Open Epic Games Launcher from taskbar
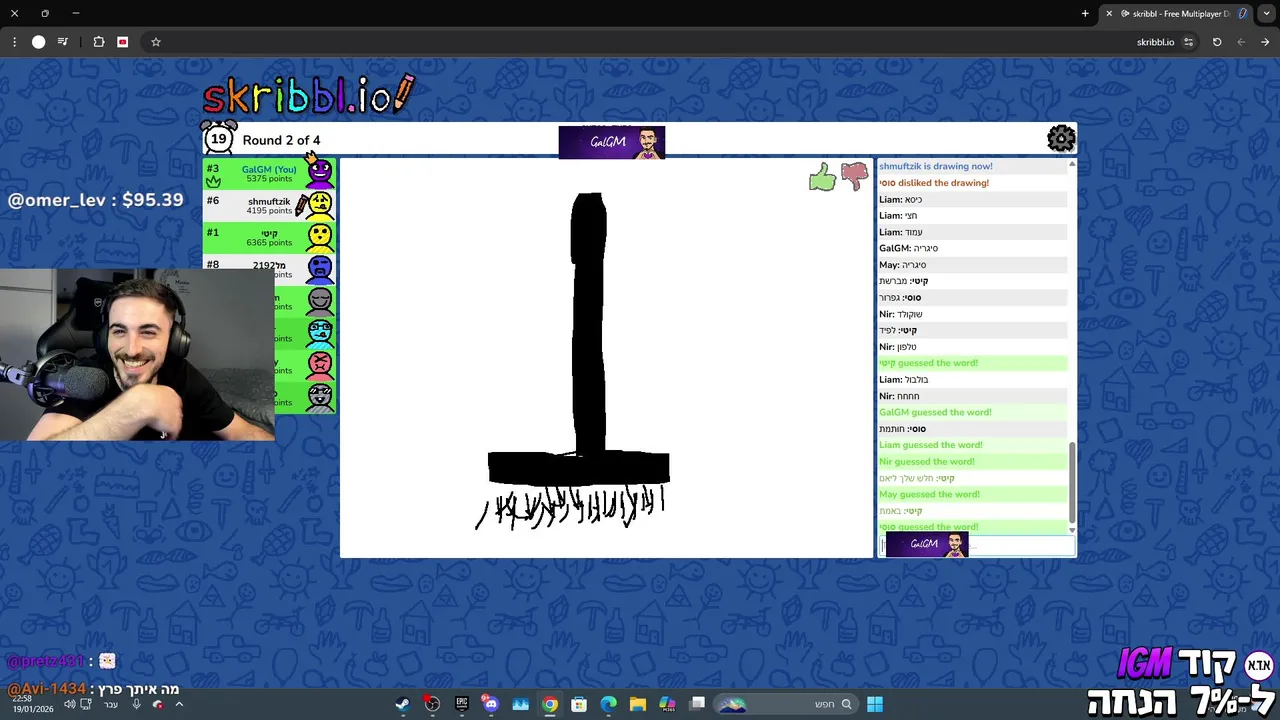The image size is (1280, 720). coord(461,704)
